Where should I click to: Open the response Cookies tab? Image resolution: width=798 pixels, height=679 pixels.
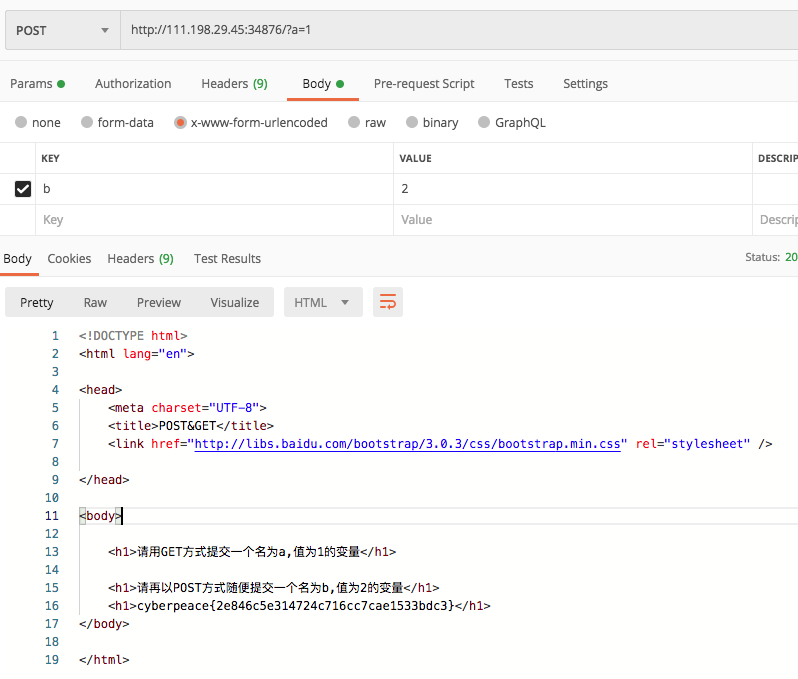point(69,259)
